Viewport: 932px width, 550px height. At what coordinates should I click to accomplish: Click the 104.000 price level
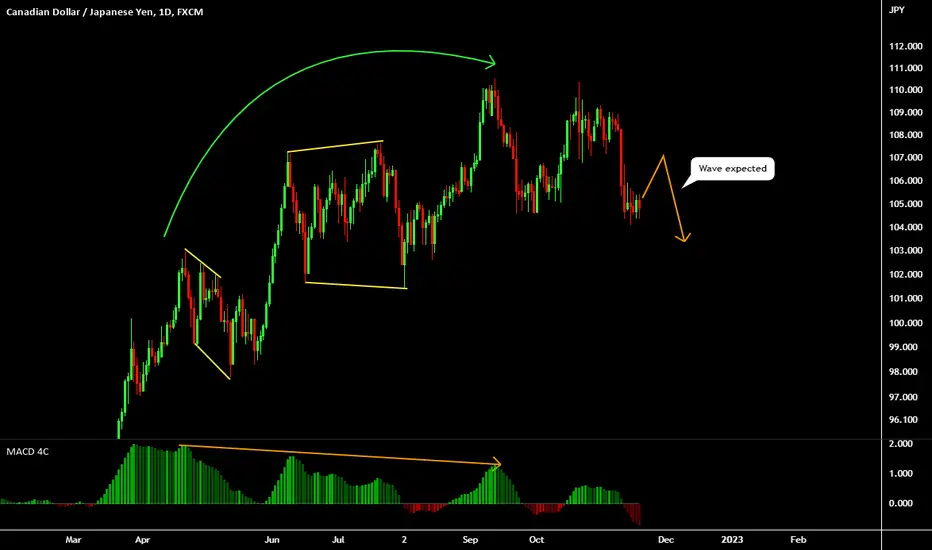[x=905, y=227]
